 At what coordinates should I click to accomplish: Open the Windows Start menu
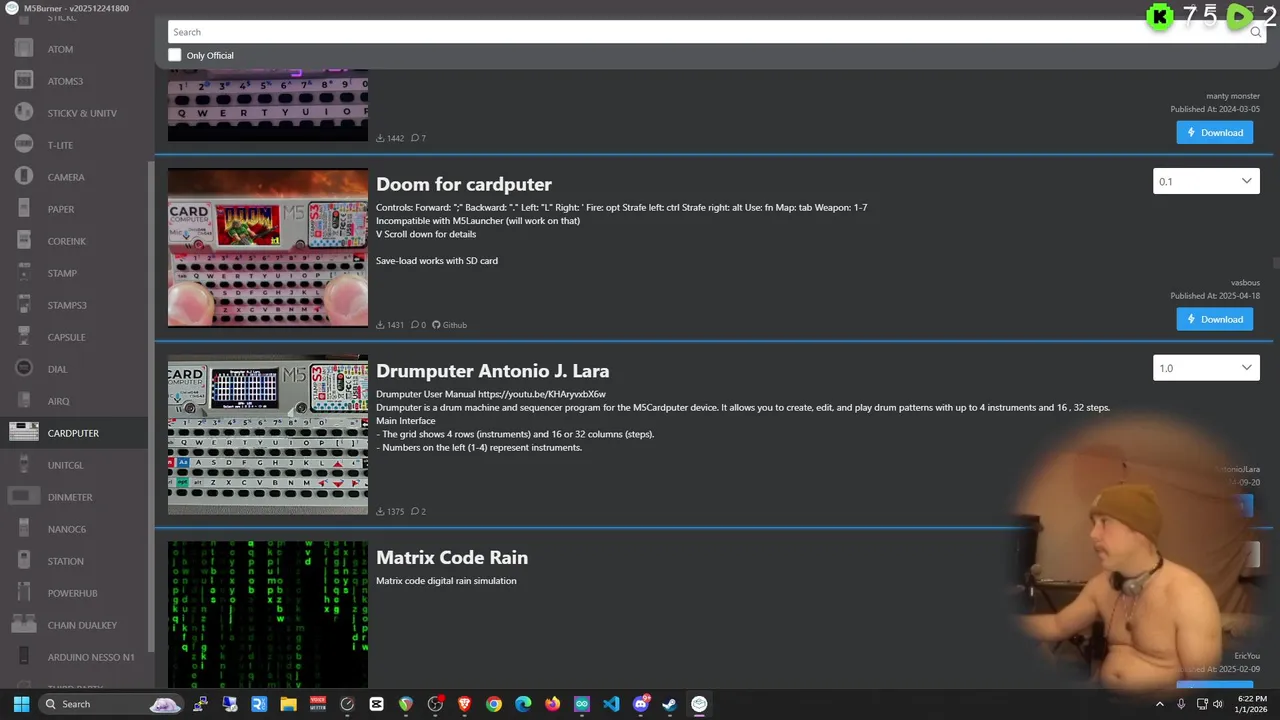point(21,704)
